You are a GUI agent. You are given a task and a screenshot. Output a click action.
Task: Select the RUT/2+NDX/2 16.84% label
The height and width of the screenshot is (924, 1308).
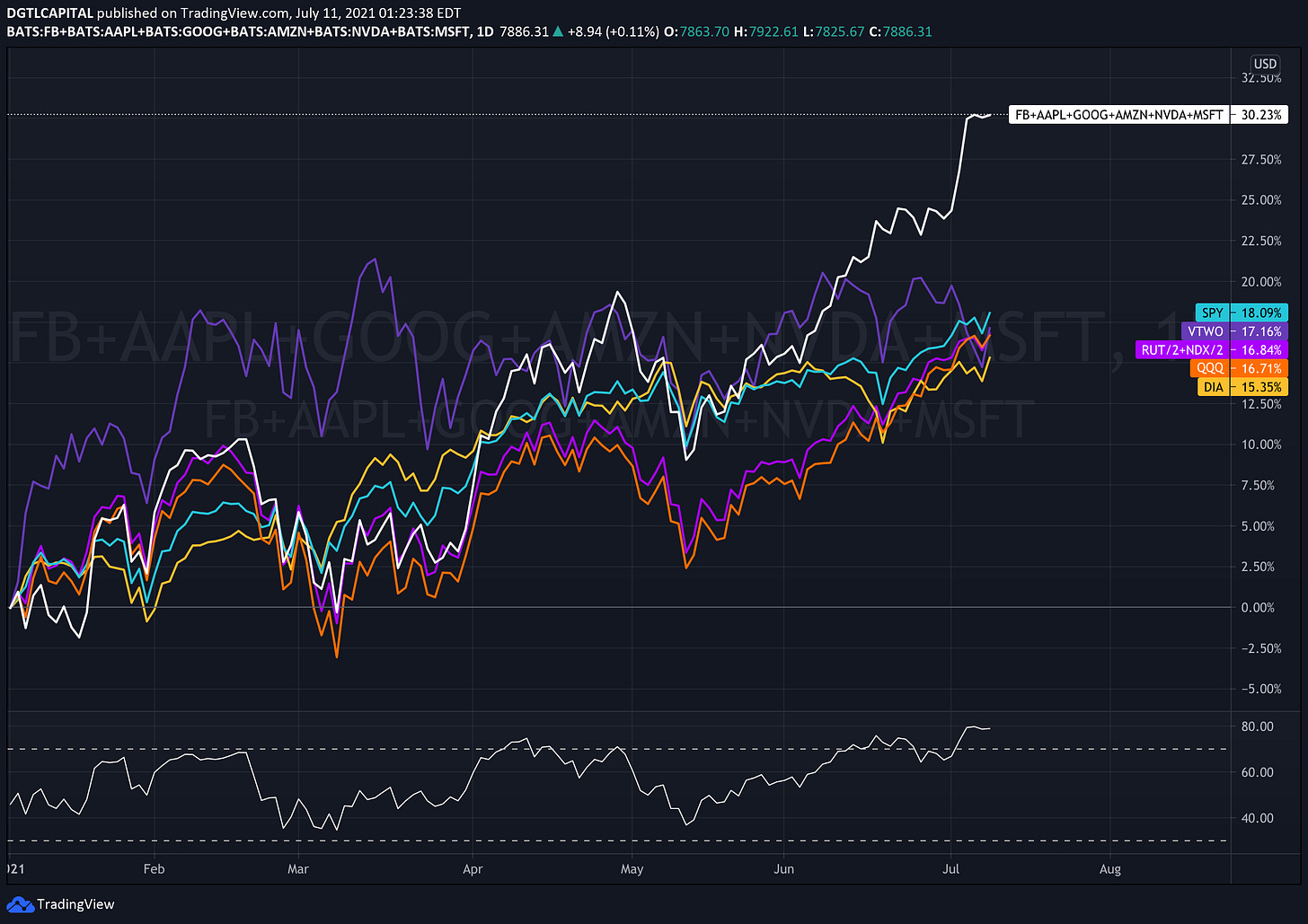(1212, 349)
